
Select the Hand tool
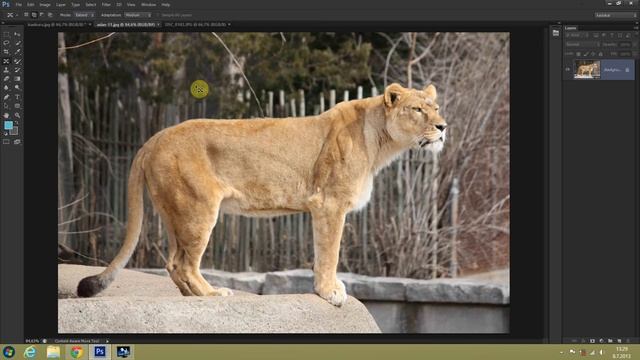pos(6,115)
